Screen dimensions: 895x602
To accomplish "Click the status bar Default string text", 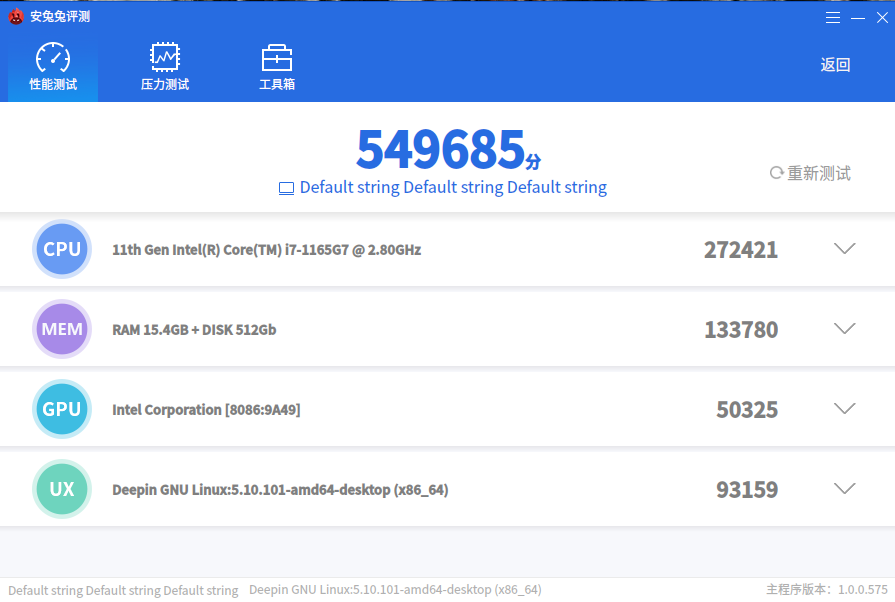I will [123, 591].
